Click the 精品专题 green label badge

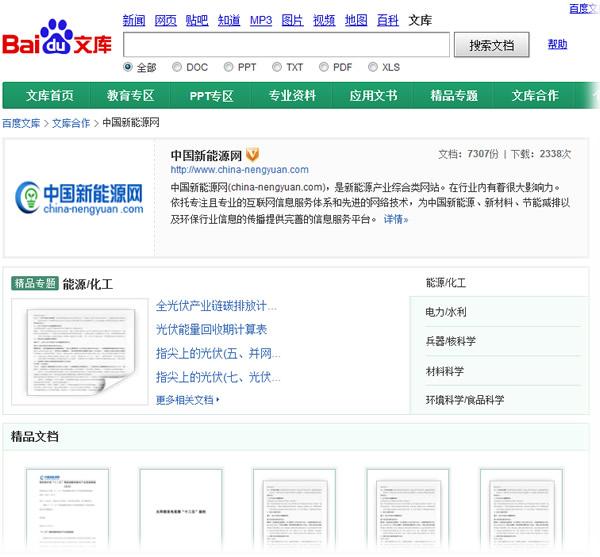pos(35,283)
